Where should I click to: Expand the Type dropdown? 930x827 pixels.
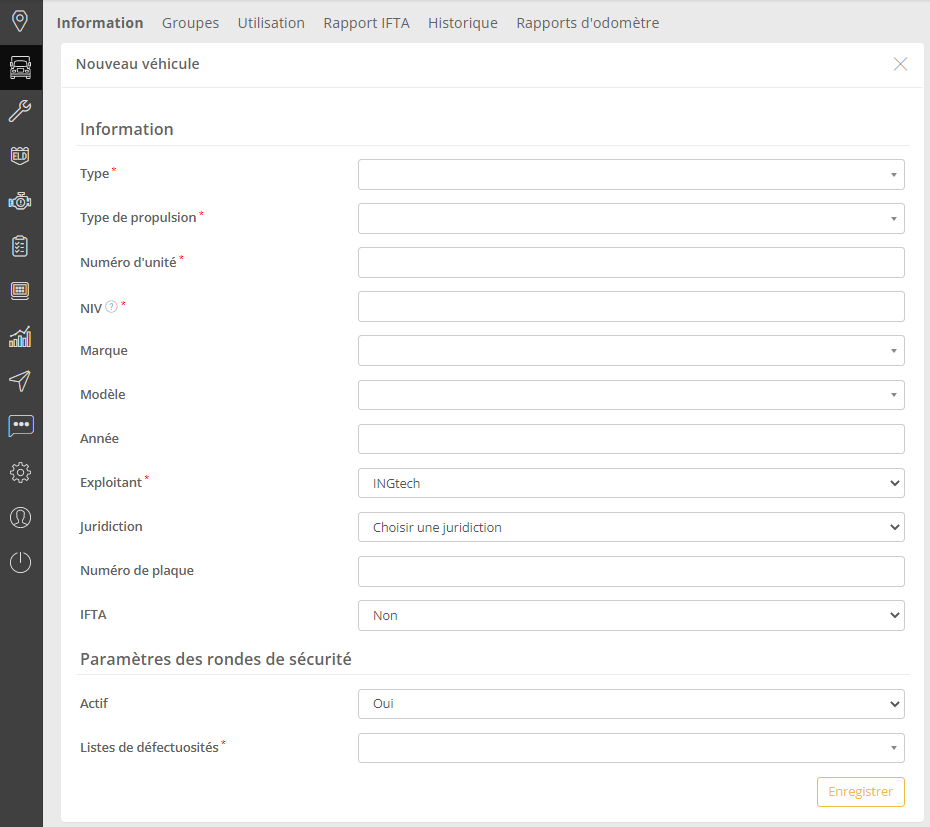click(x=631, y=175)
